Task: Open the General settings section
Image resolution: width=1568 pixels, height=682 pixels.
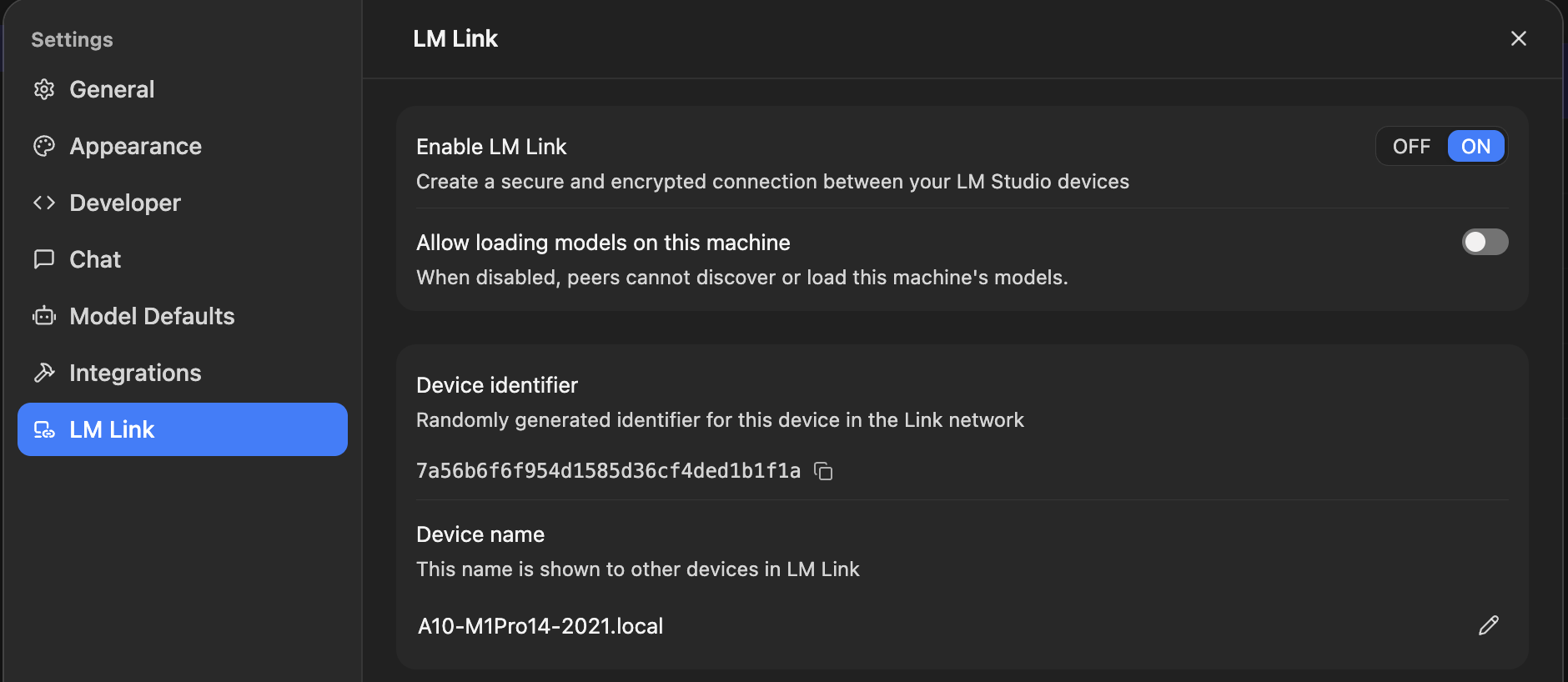Action: (x=112, y=89)
